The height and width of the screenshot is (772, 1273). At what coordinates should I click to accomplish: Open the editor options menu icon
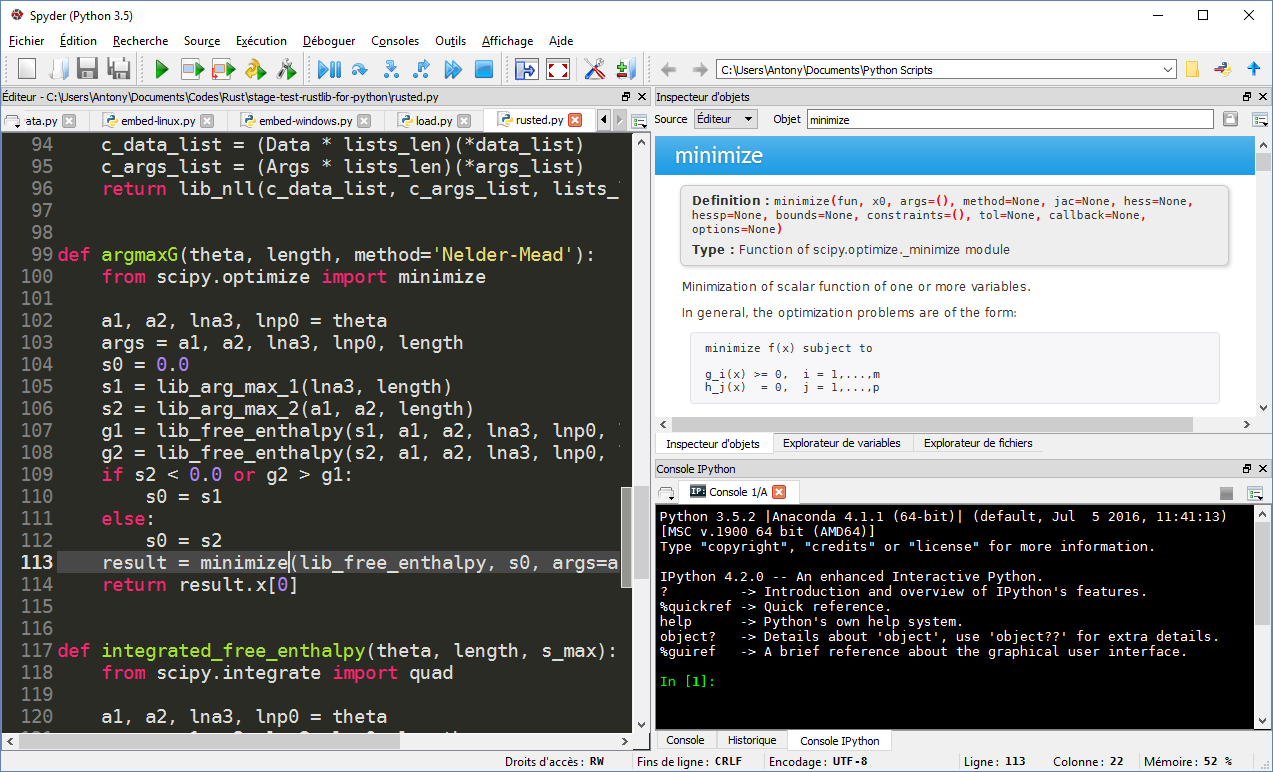click(639, 121)
